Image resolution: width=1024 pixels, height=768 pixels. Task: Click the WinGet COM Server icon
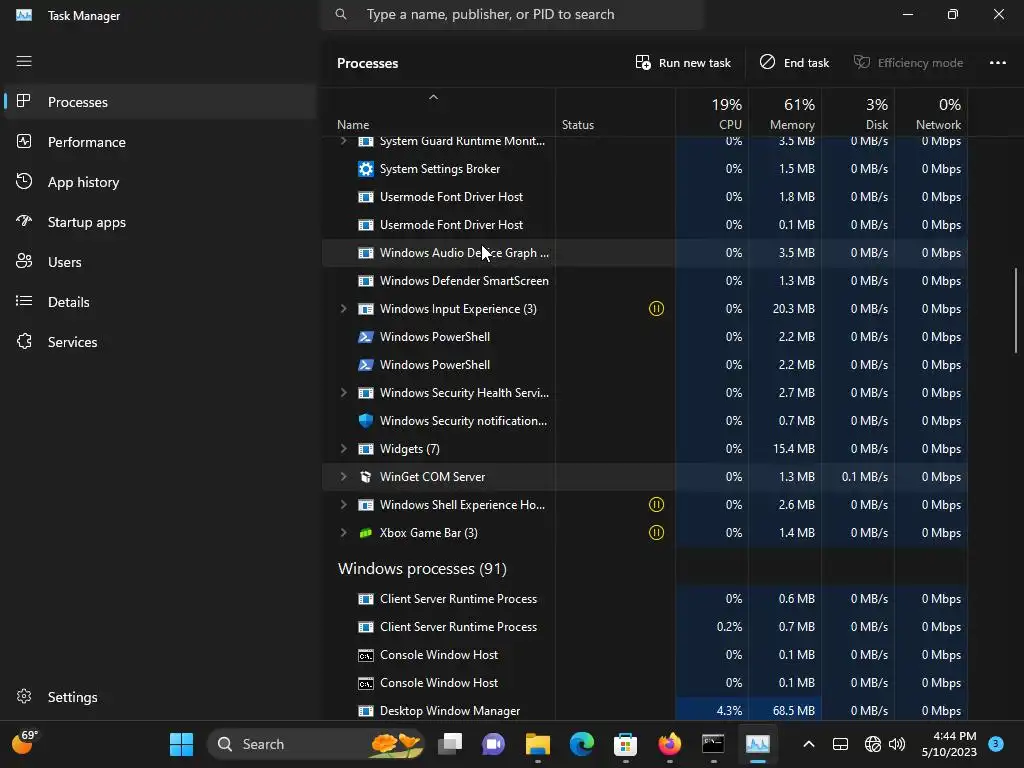tap(366, 477)
